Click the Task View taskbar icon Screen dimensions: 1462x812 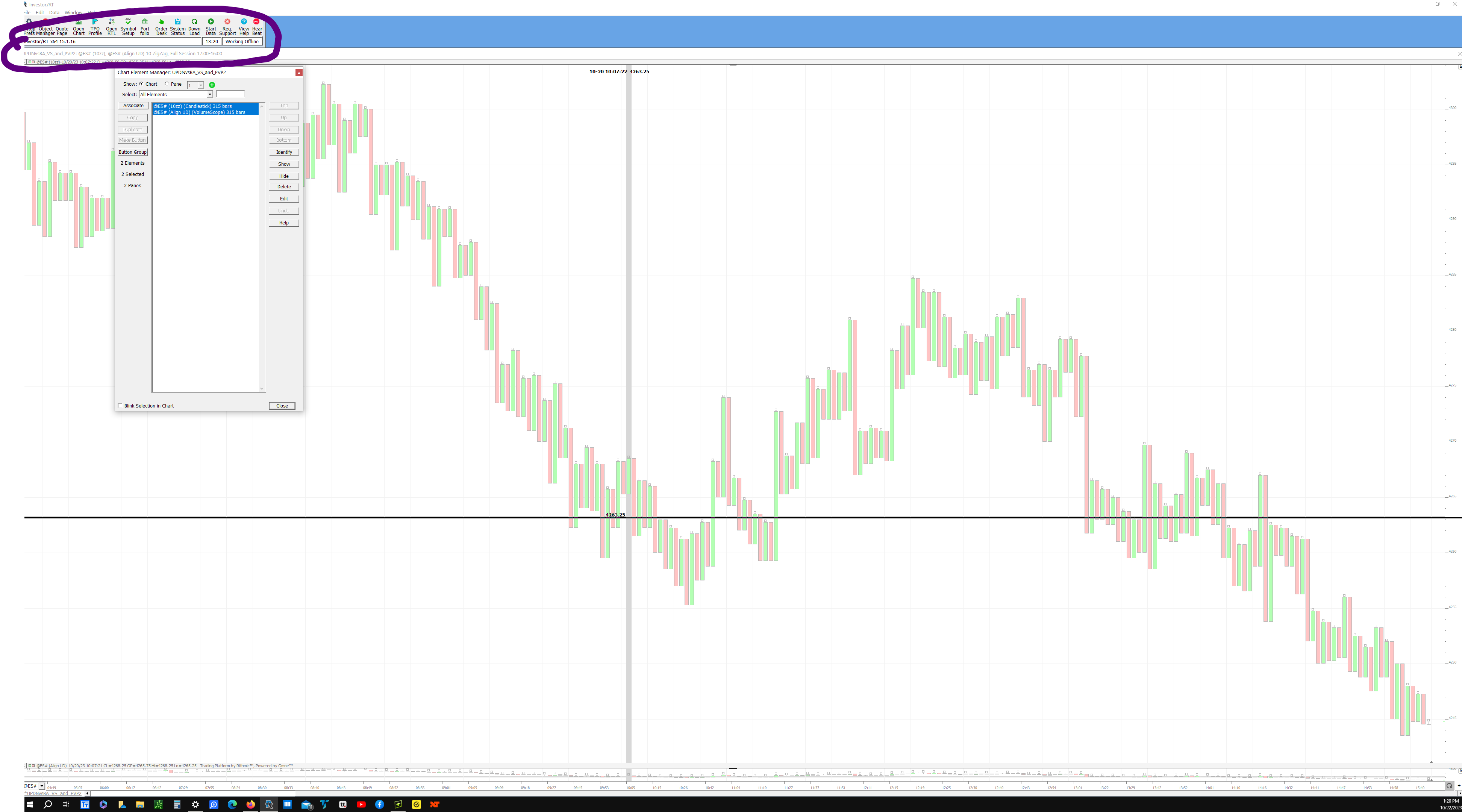[x=66, y=804]
